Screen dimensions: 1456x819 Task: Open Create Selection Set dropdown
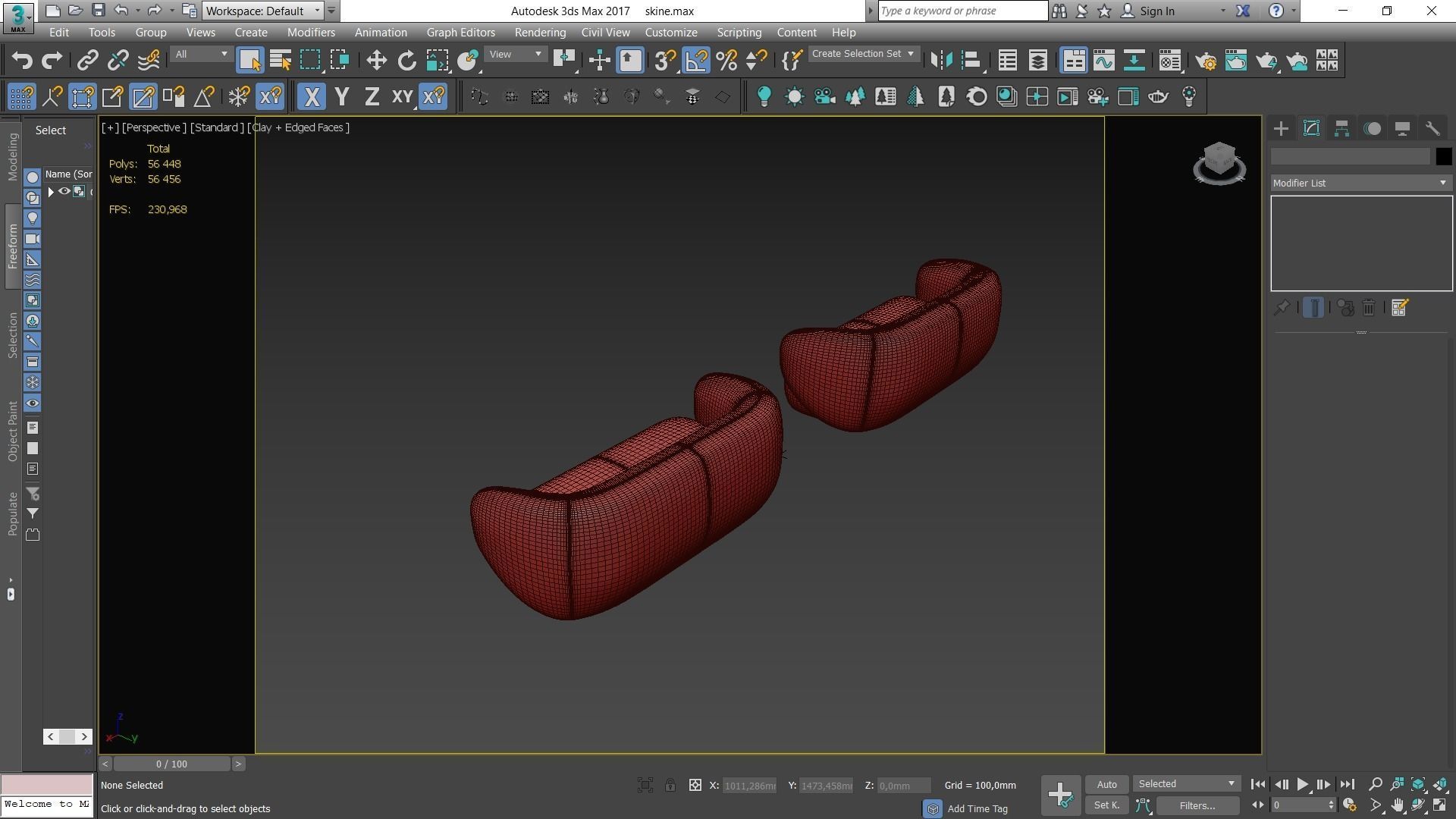point(863,54)
